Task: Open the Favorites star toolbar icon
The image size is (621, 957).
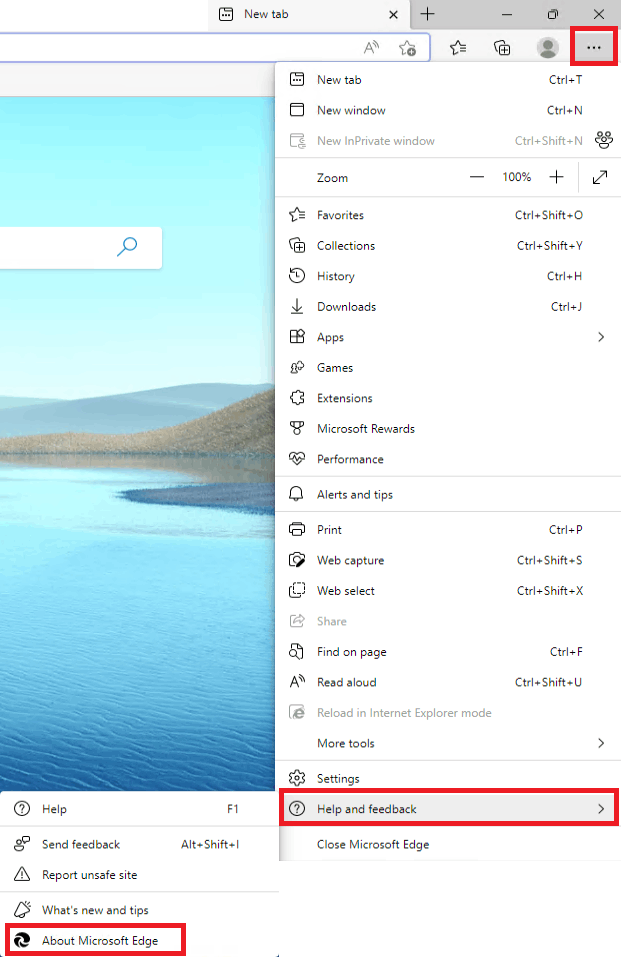Action: tap(458, 48)
